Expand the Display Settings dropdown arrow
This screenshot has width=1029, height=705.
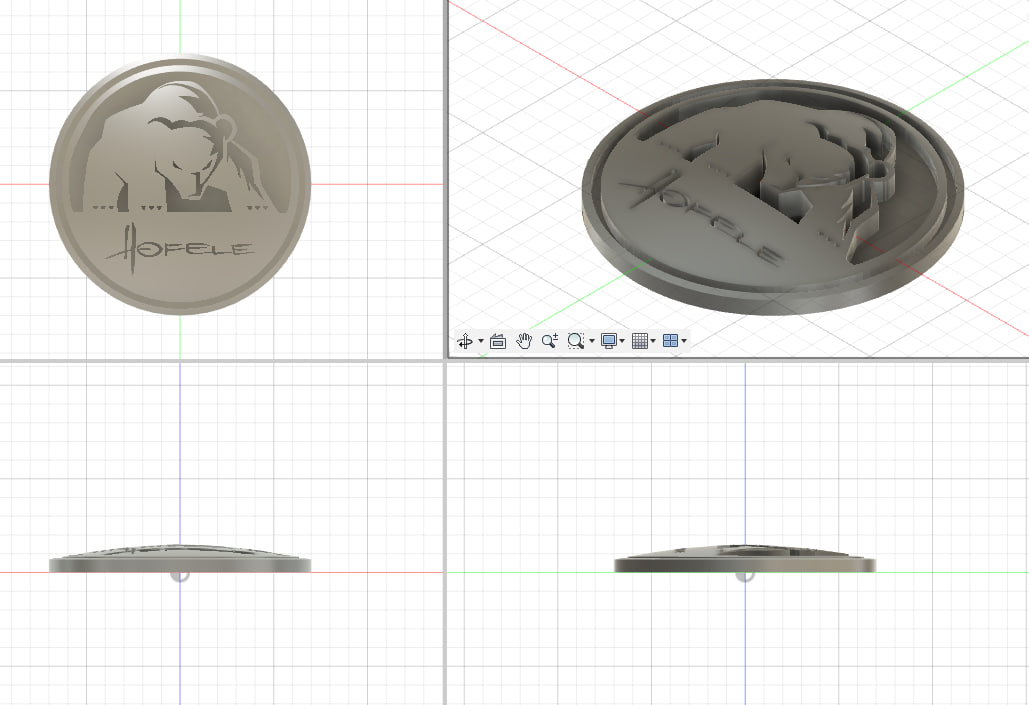click(622, 341)
